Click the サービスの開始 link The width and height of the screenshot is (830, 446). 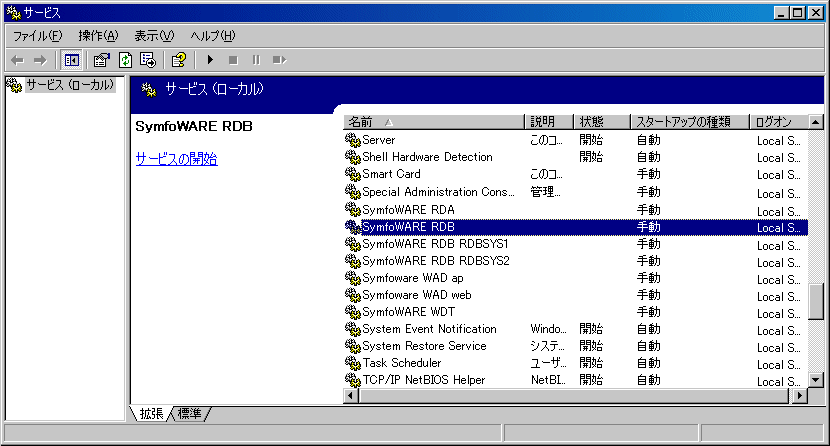pyautogui.click(x=177, y=159)
